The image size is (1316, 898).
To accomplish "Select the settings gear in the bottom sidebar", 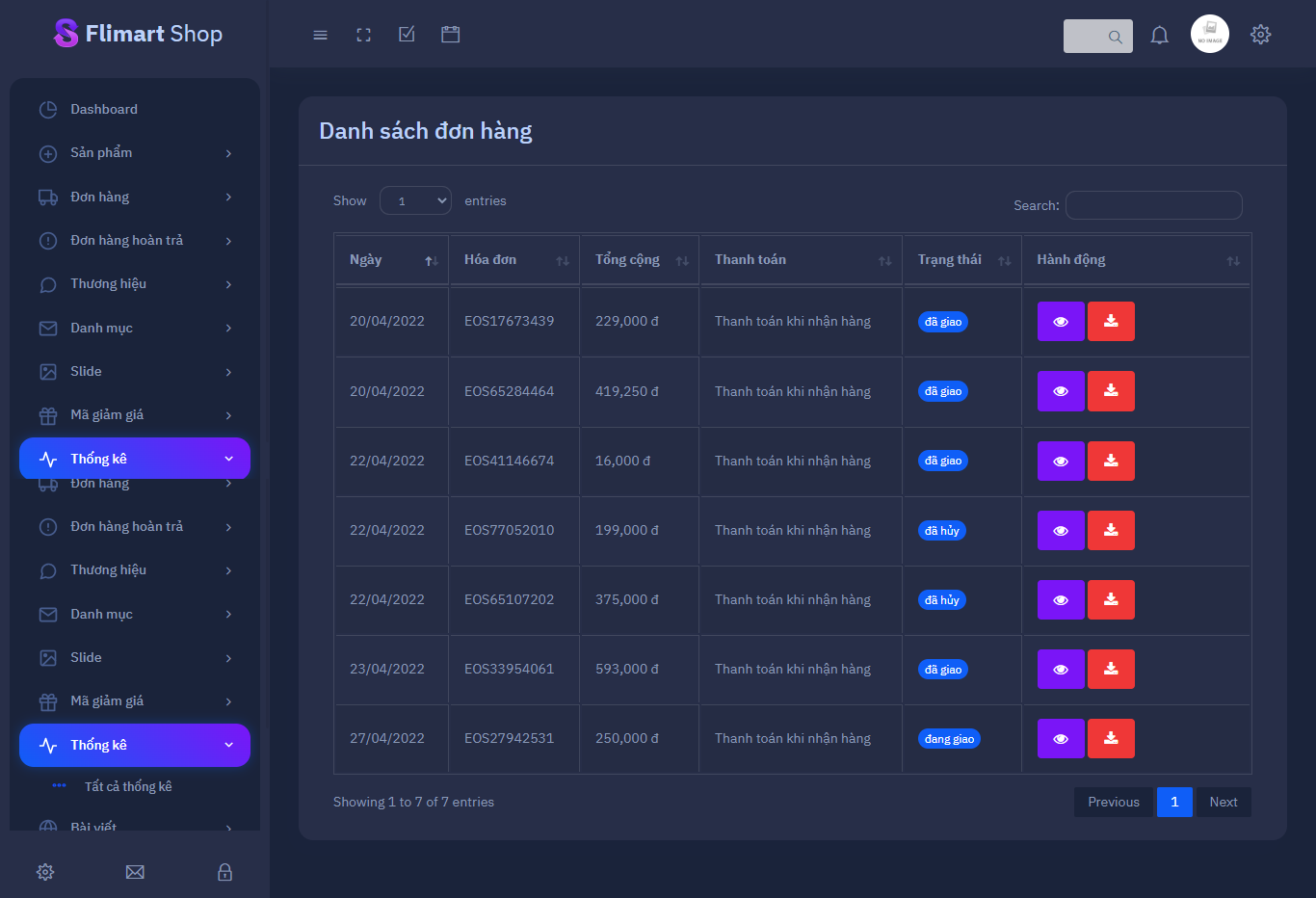I will point(44,872).
